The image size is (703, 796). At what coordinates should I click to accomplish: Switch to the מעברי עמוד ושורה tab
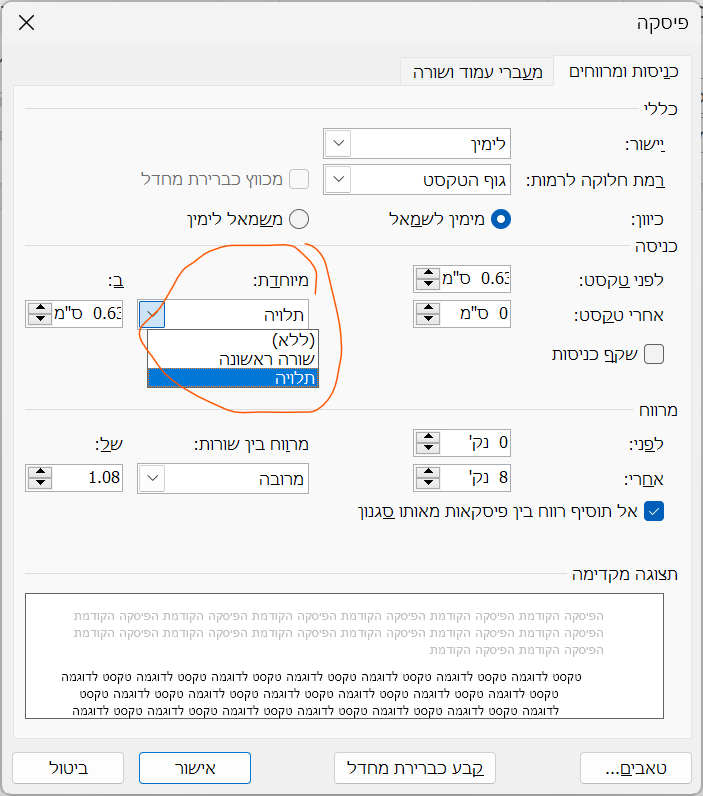coord(475,72)
